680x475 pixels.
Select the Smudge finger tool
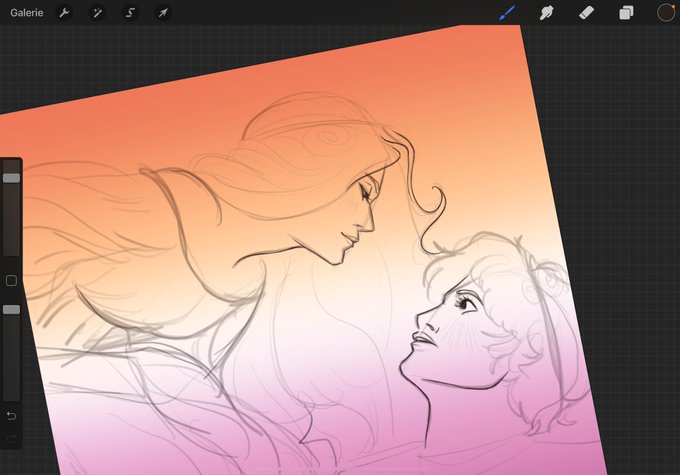[546, 13]
